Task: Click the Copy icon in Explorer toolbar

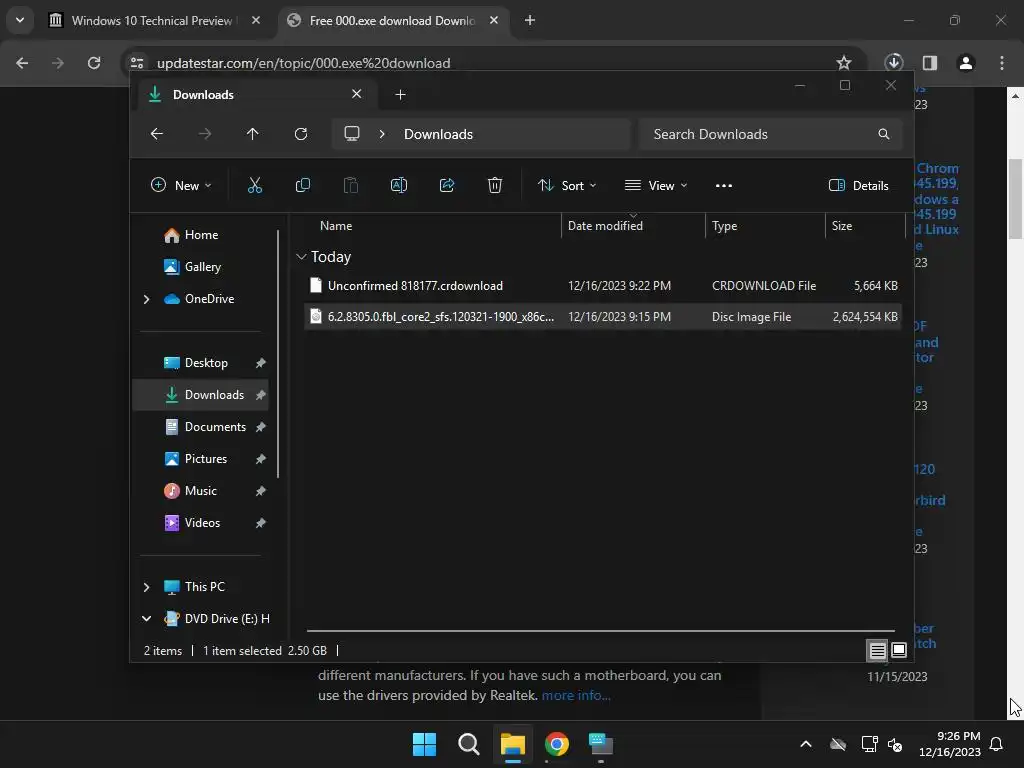Action: click(302, 185)
